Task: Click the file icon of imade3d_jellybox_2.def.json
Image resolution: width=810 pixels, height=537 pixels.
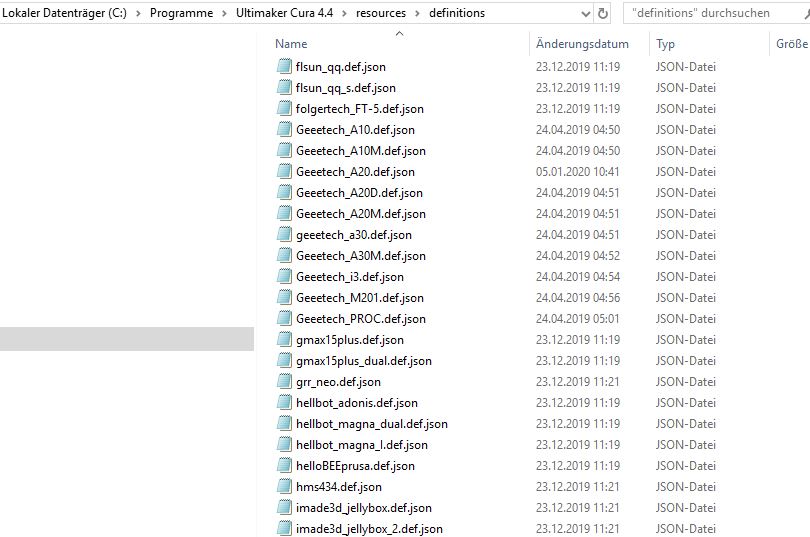Action: (284, 528)
